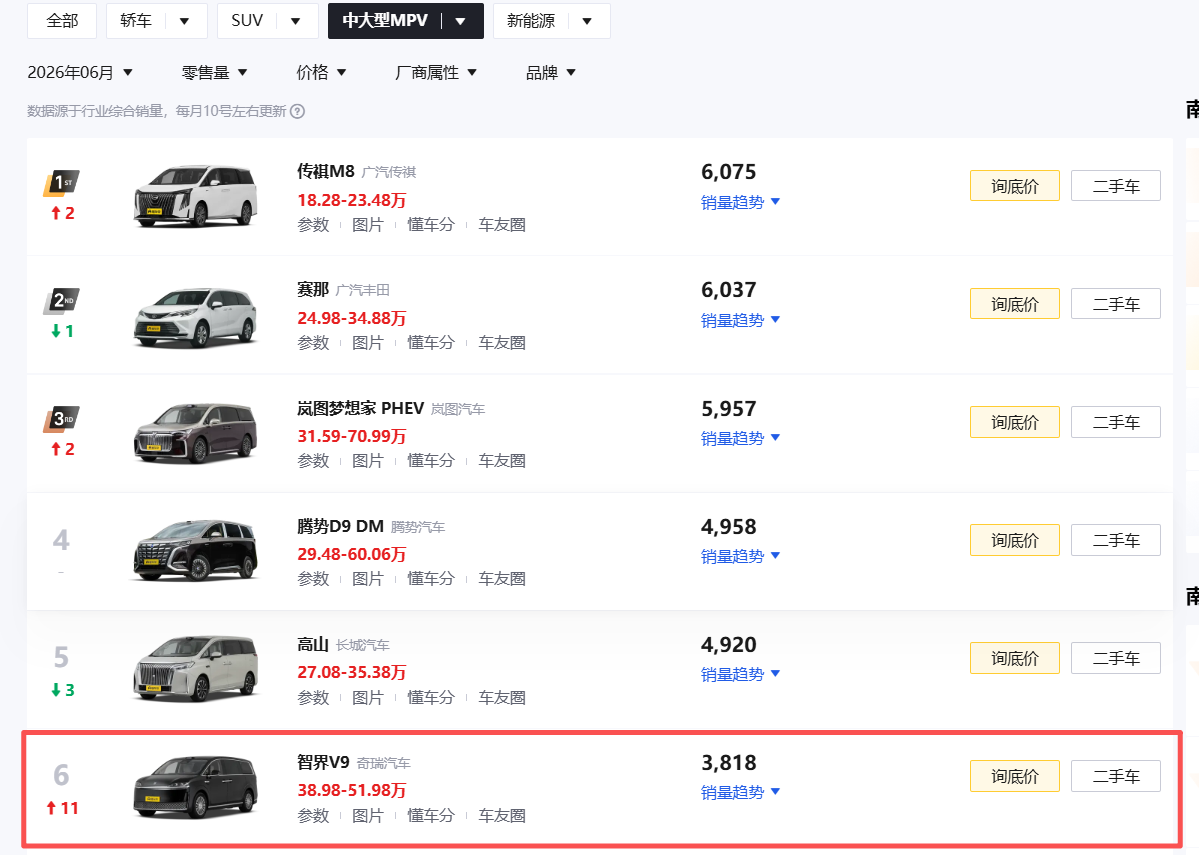Open 参数 link under 传祺M8

click(313, 225)
